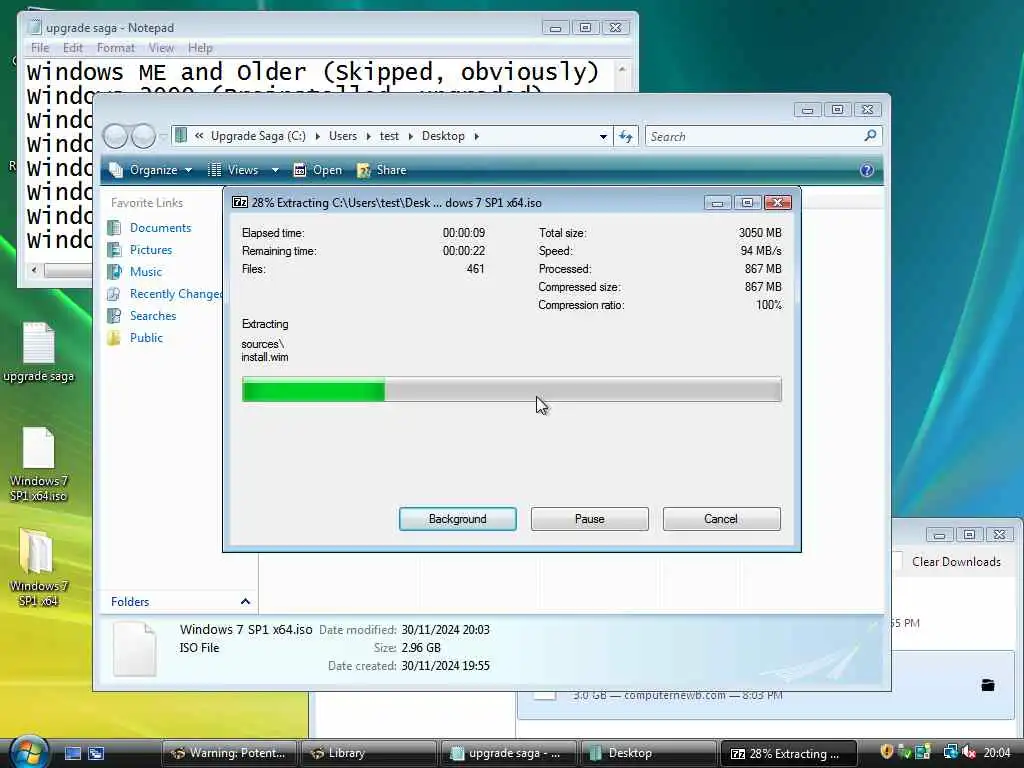Viewport: 1024px width, 768px height.
Task: Open Notepad Help menu
Action: click(200, 48)
